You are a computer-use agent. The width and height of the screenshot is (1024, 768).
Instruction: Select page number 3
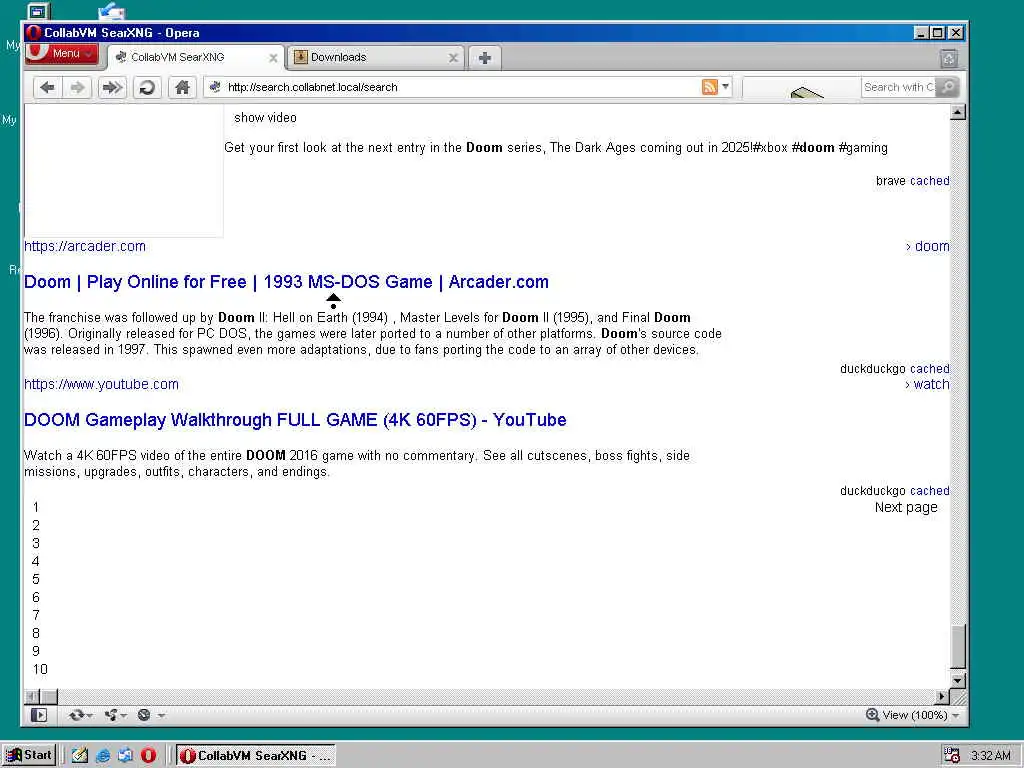pos(36,543)
